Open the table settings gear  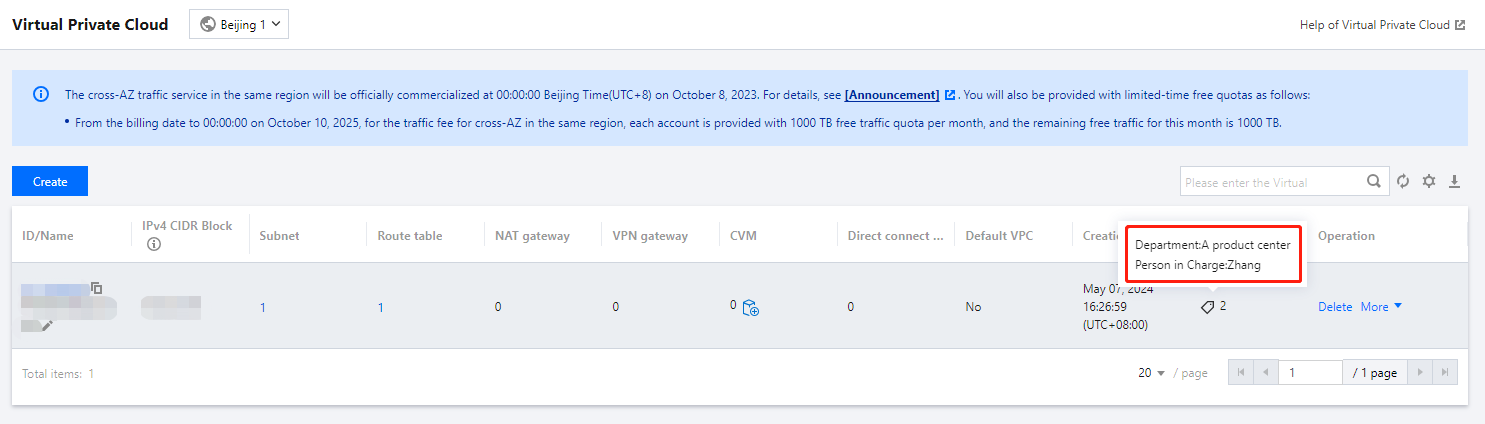[x=1429, y=181]
